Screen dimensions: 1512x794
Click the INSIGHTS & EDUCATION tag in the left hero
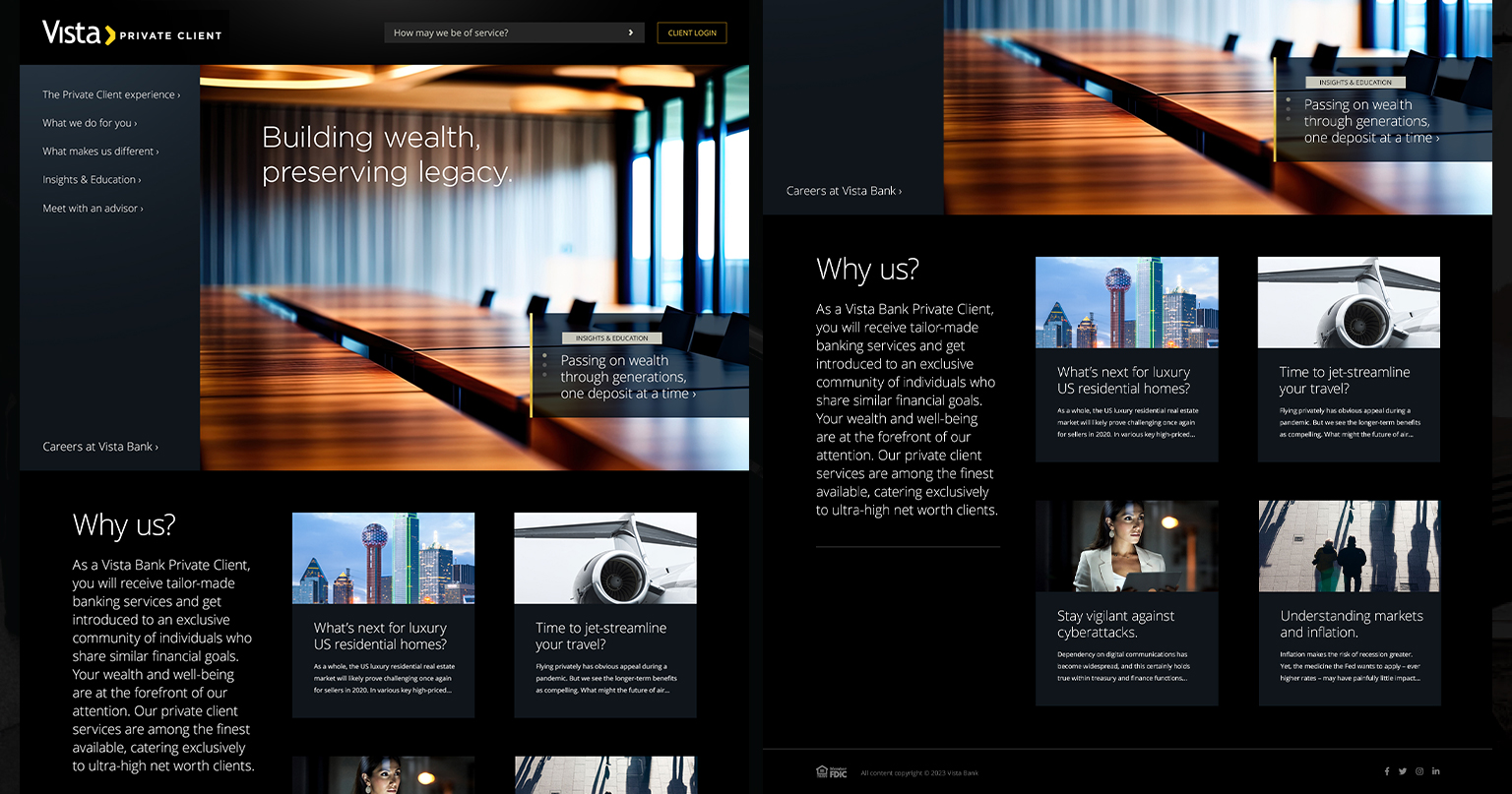pos(611,338)
